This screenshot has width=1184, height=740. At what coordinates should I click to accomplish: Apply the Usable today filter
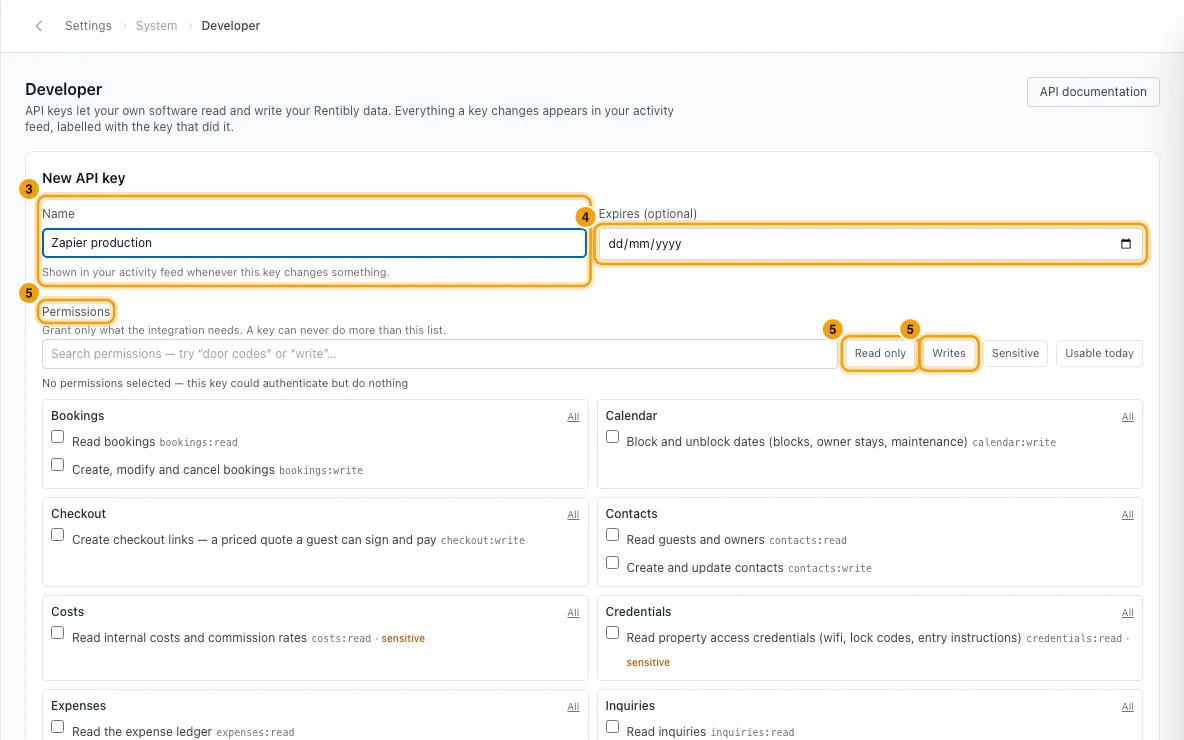[x=1099, y=353]
